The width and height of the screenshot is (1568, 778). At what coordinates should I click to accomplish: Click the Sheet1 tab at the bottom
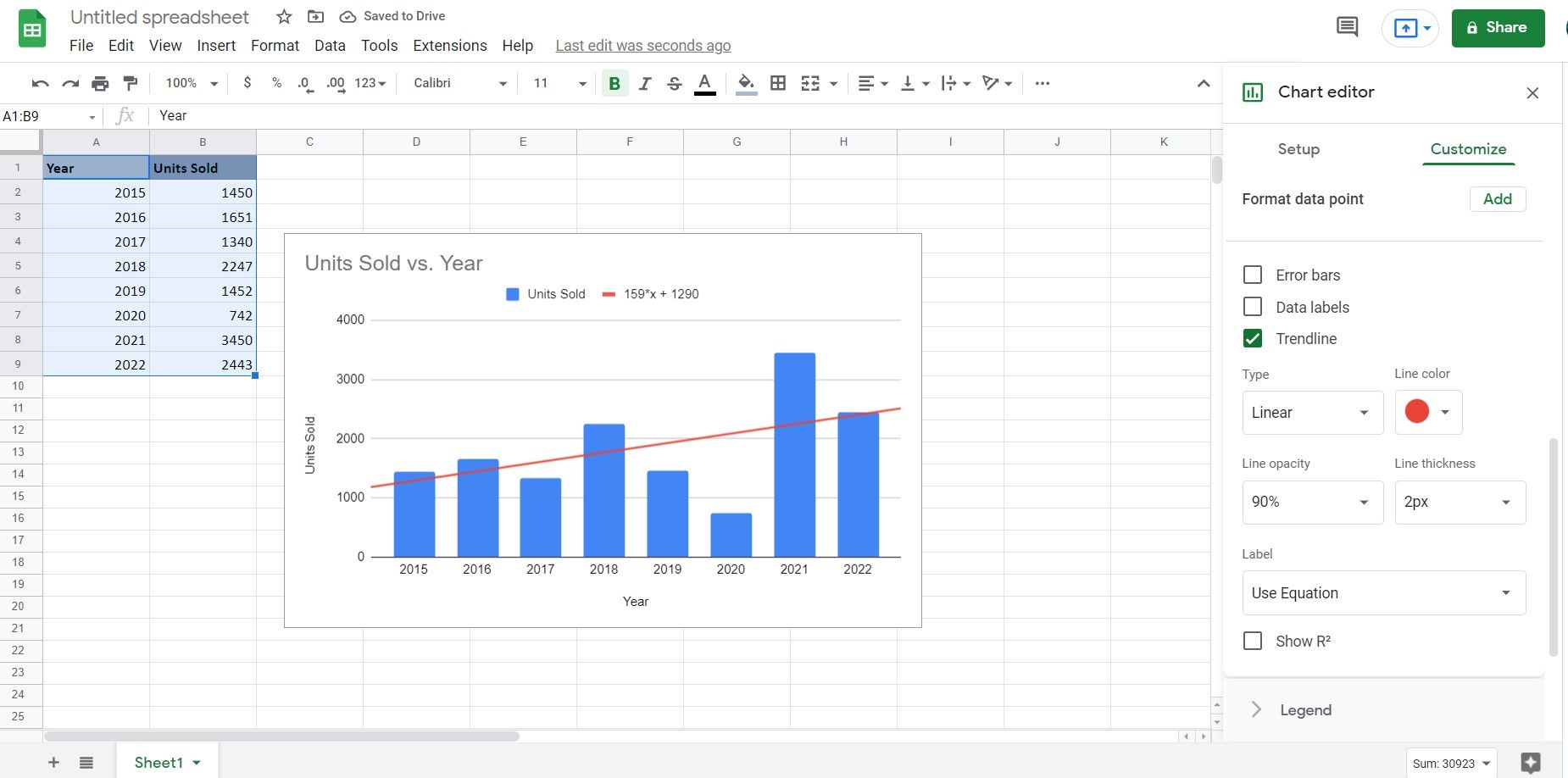pos(158,761)
